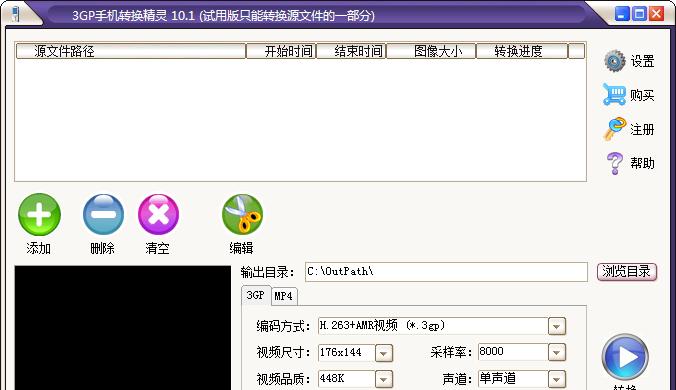
Task: Click the black video preview area
Action: pos(123,328)
